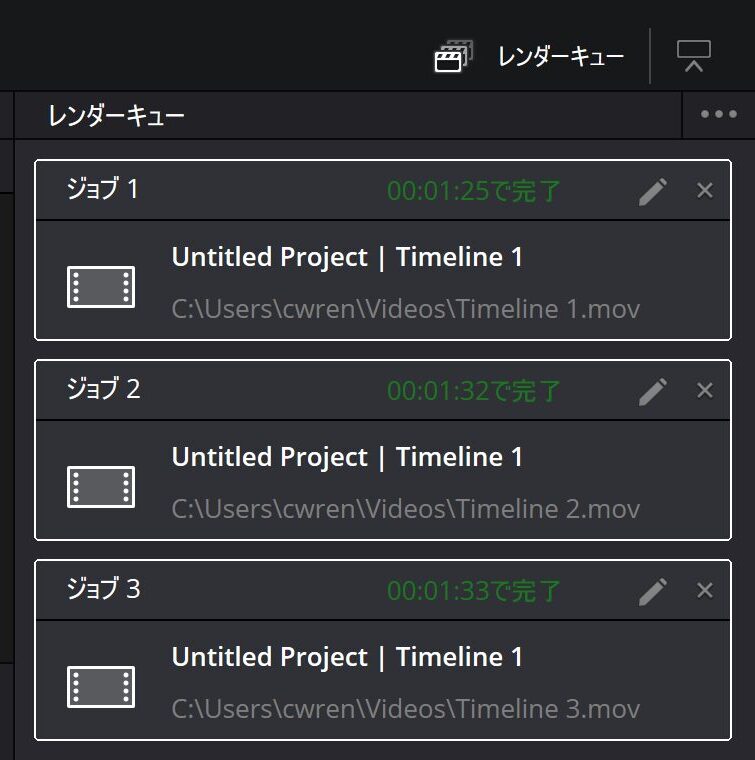The width and height of the screenshot is (755, 760).
Task: Click the Render Queue clapperboard icon
Action: 453,56
